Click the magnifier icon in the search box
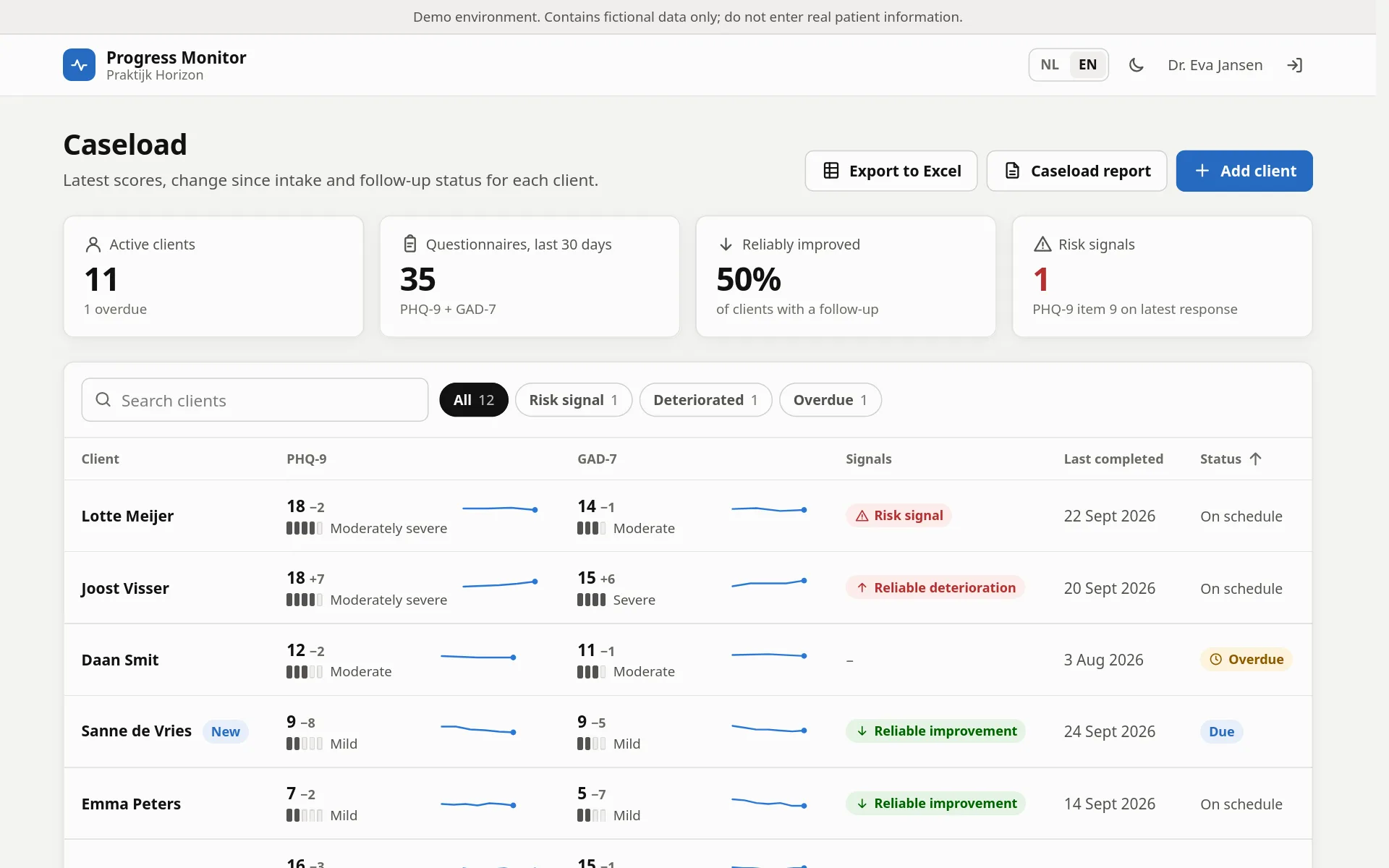This screenshot has height=868, width=1389. tap(103, 399)
